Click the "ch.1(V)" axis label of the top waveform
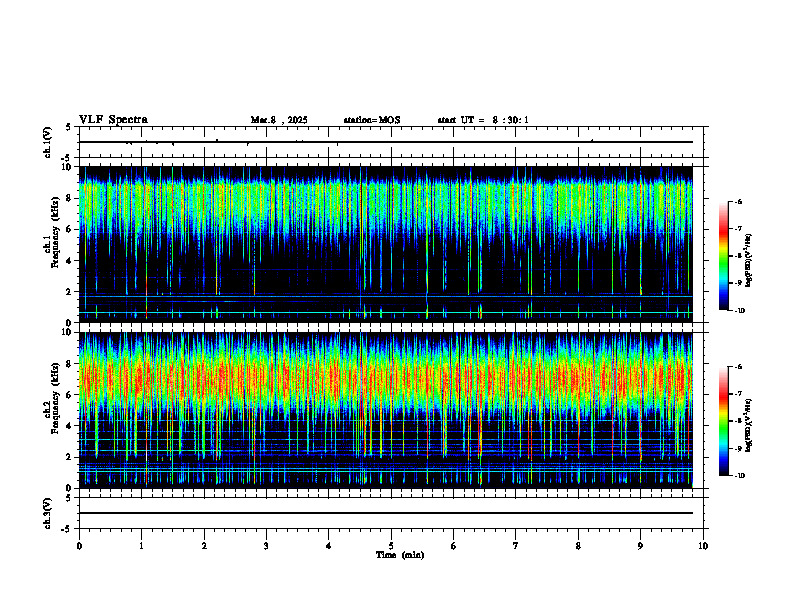 point(47,142)
